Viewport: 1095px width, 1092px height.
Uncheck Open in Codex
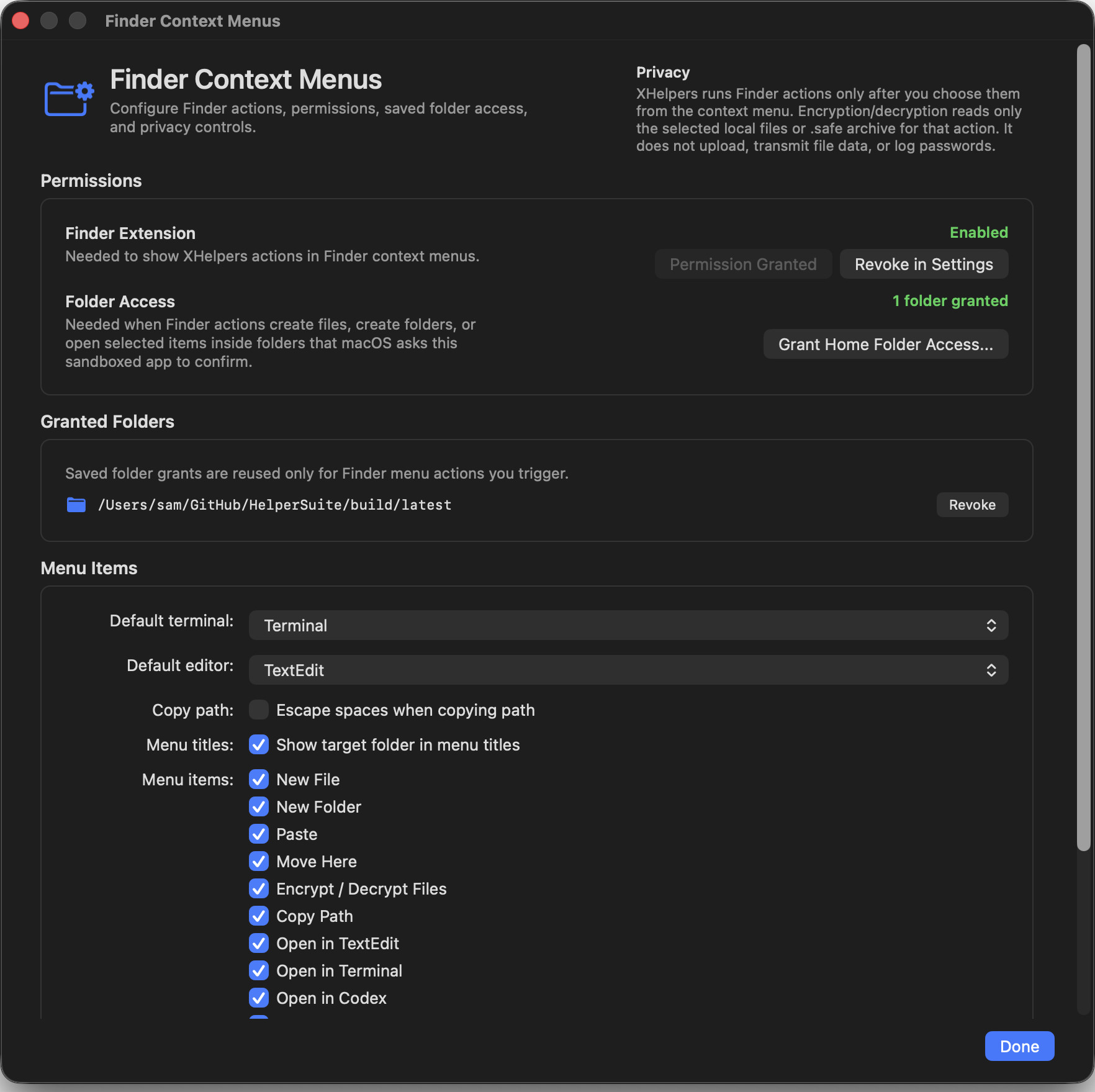(x=259, y=998)
